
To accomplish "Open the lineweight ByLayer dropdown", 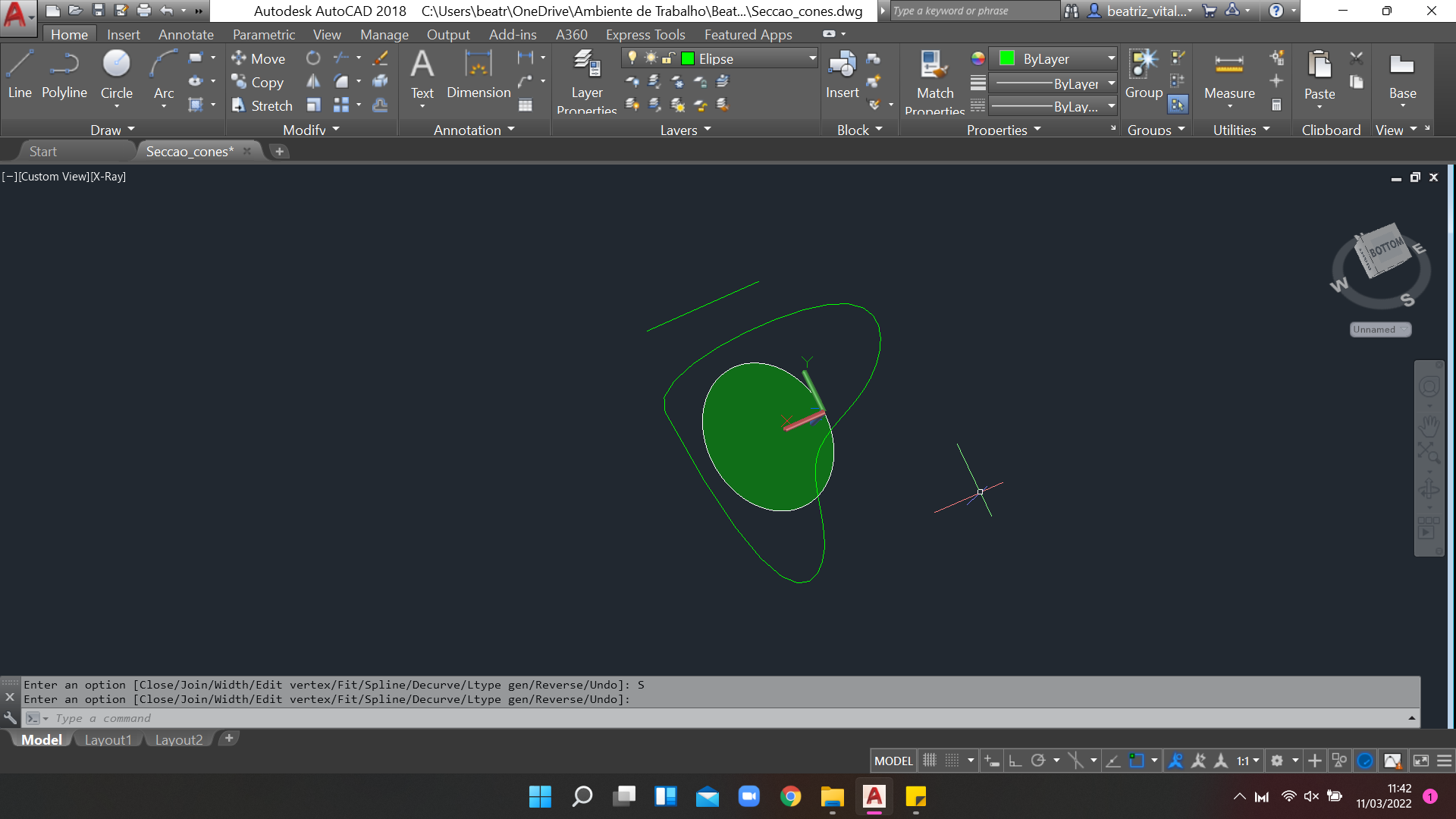I will point(1054,83).
